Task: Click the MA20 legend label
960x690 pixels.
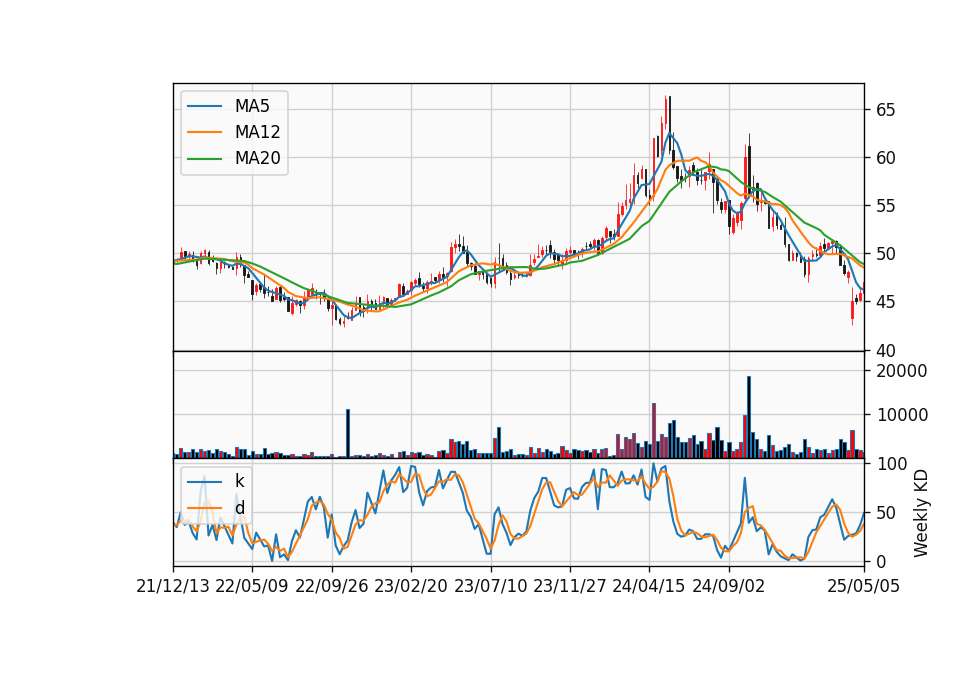Action: (258, 158)
